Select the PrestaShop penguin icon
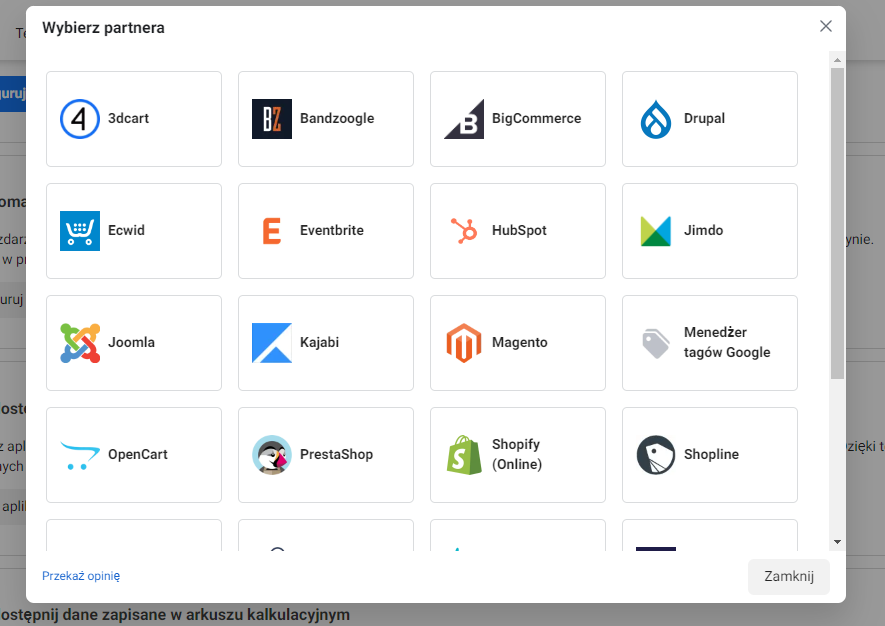Screen dimensions: 885x626 click(x=272, y=455)
